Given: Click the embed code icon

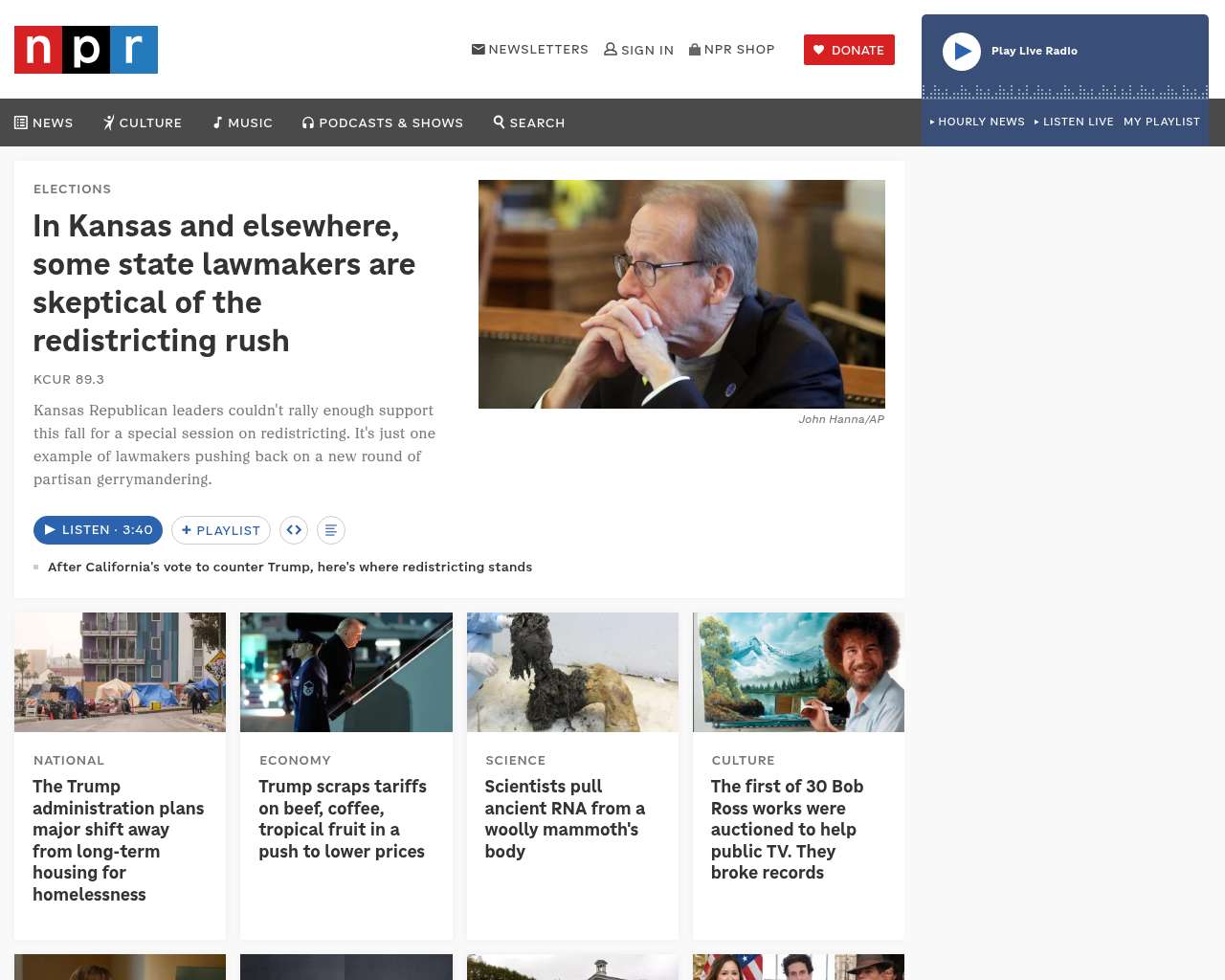Looking at the screenshot, I should click(x=294, y=530).
